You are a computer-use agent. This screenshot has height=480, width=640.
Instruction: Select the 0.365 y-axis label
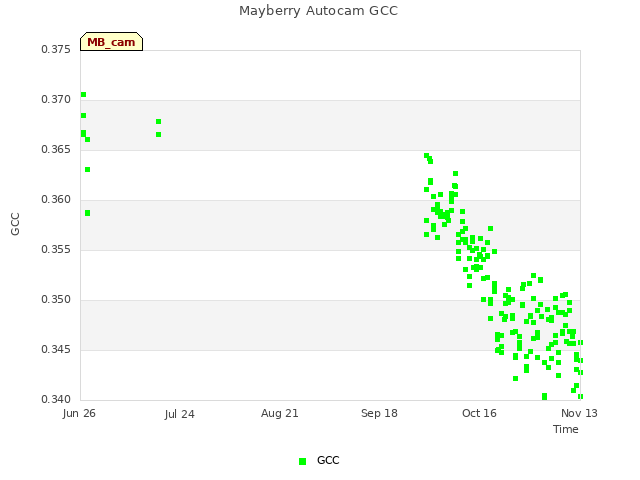(x=56, y=149)
